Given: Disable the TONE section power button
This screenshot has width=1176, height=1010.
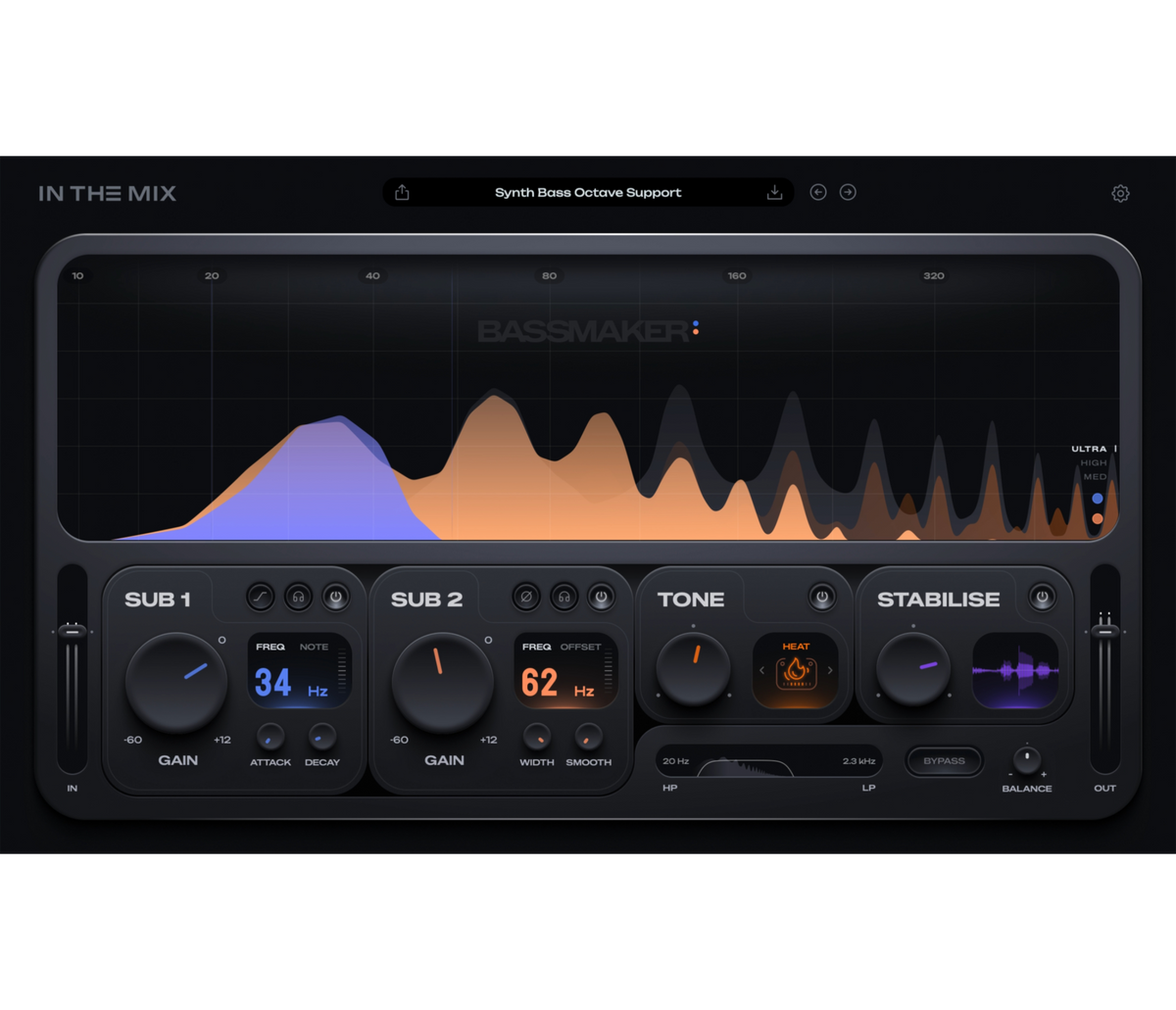Looking at the screenshot, I should click(x=821, y=596).
